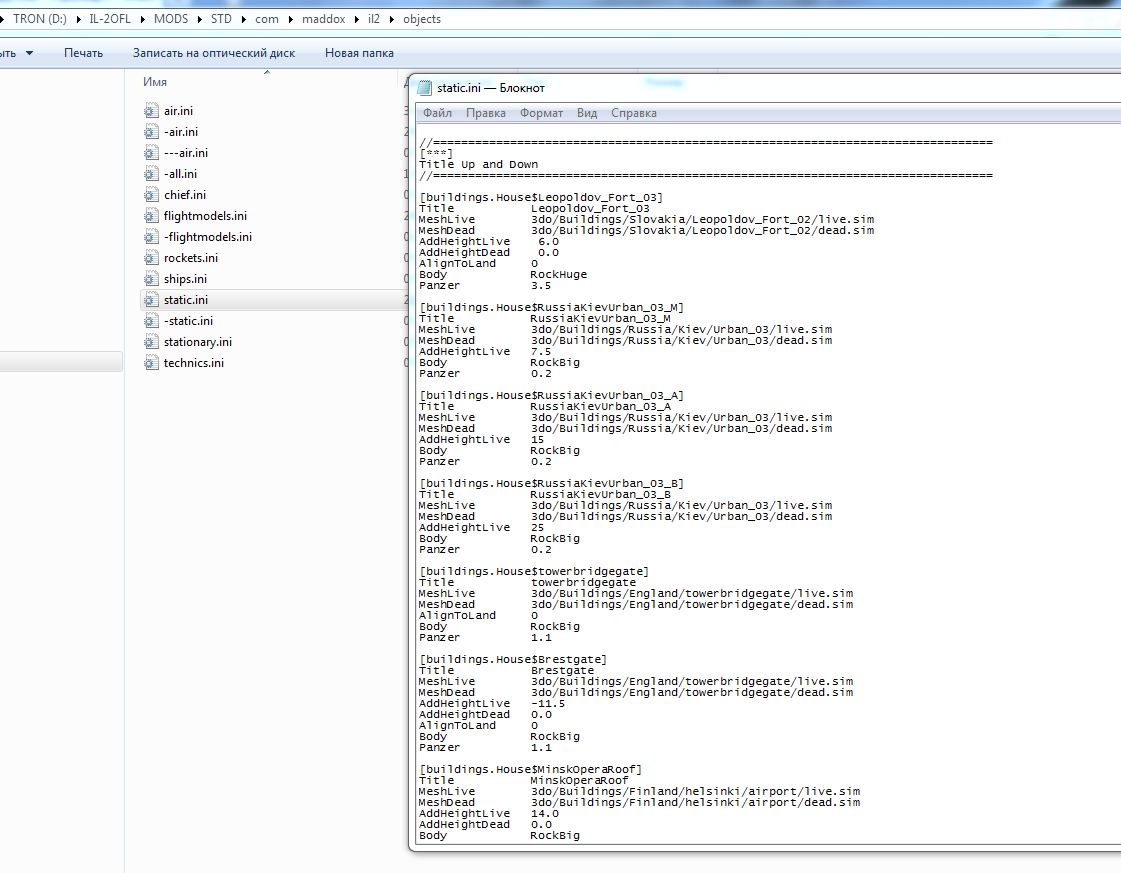Viewport: 1121px width, 873px height.
Task: Expand breadcrumb arrow after MODS
Action: 199,19
